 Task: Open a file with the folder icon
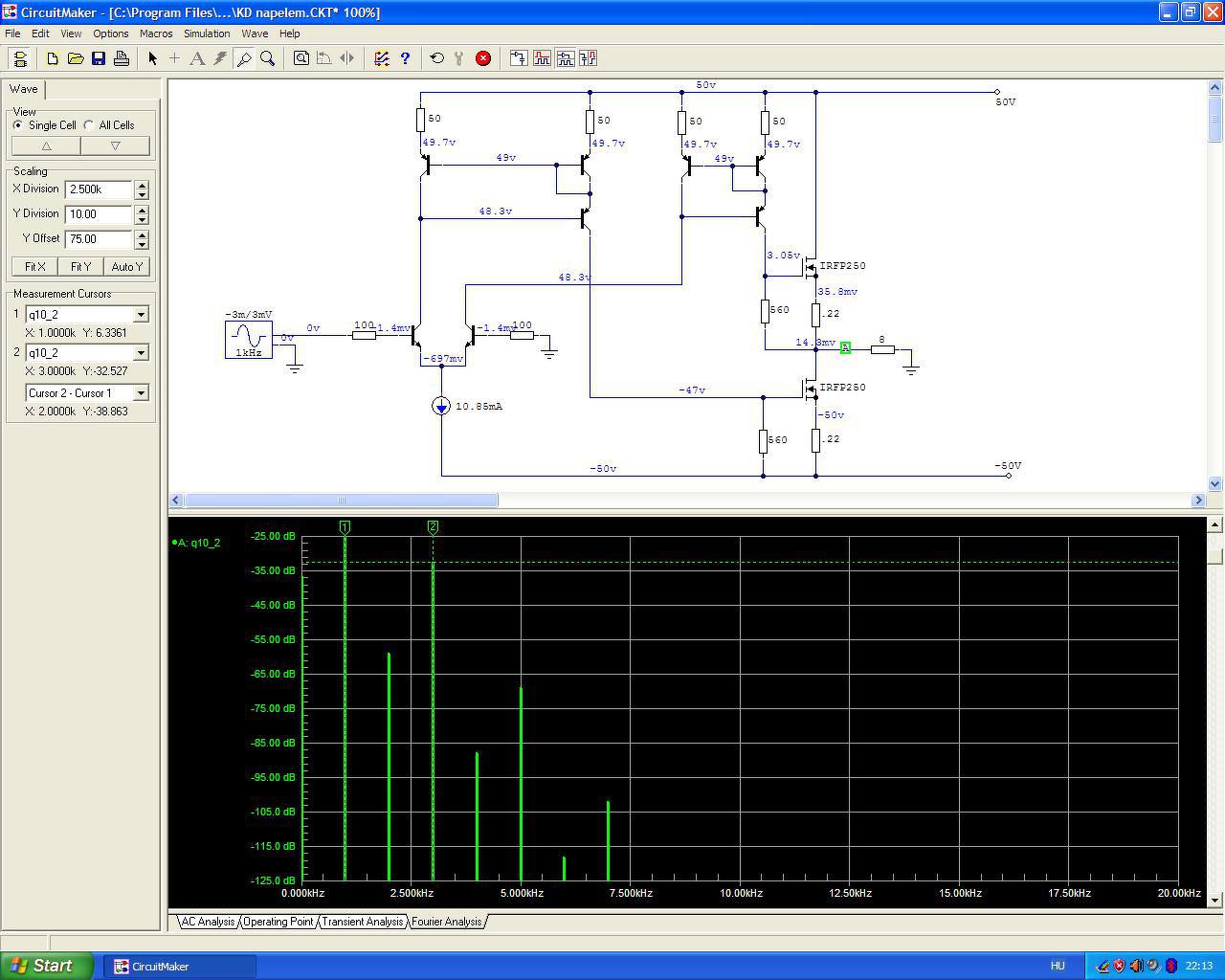76,58
